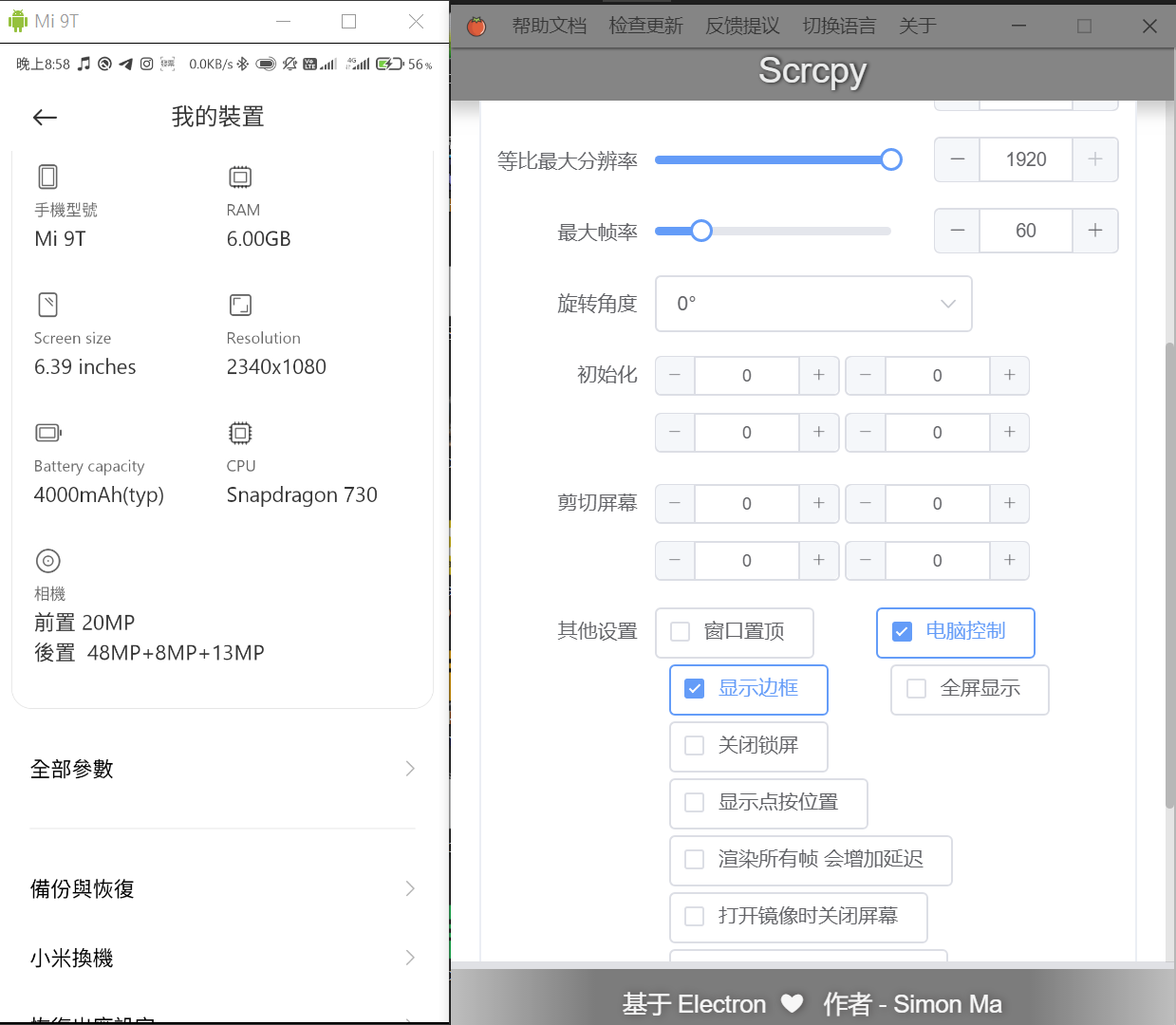The width and height of the screenshot is (1176, 1025).
Task: Open the 旋转角度 dropdown showing 0°
Action: tap(813, 304)
